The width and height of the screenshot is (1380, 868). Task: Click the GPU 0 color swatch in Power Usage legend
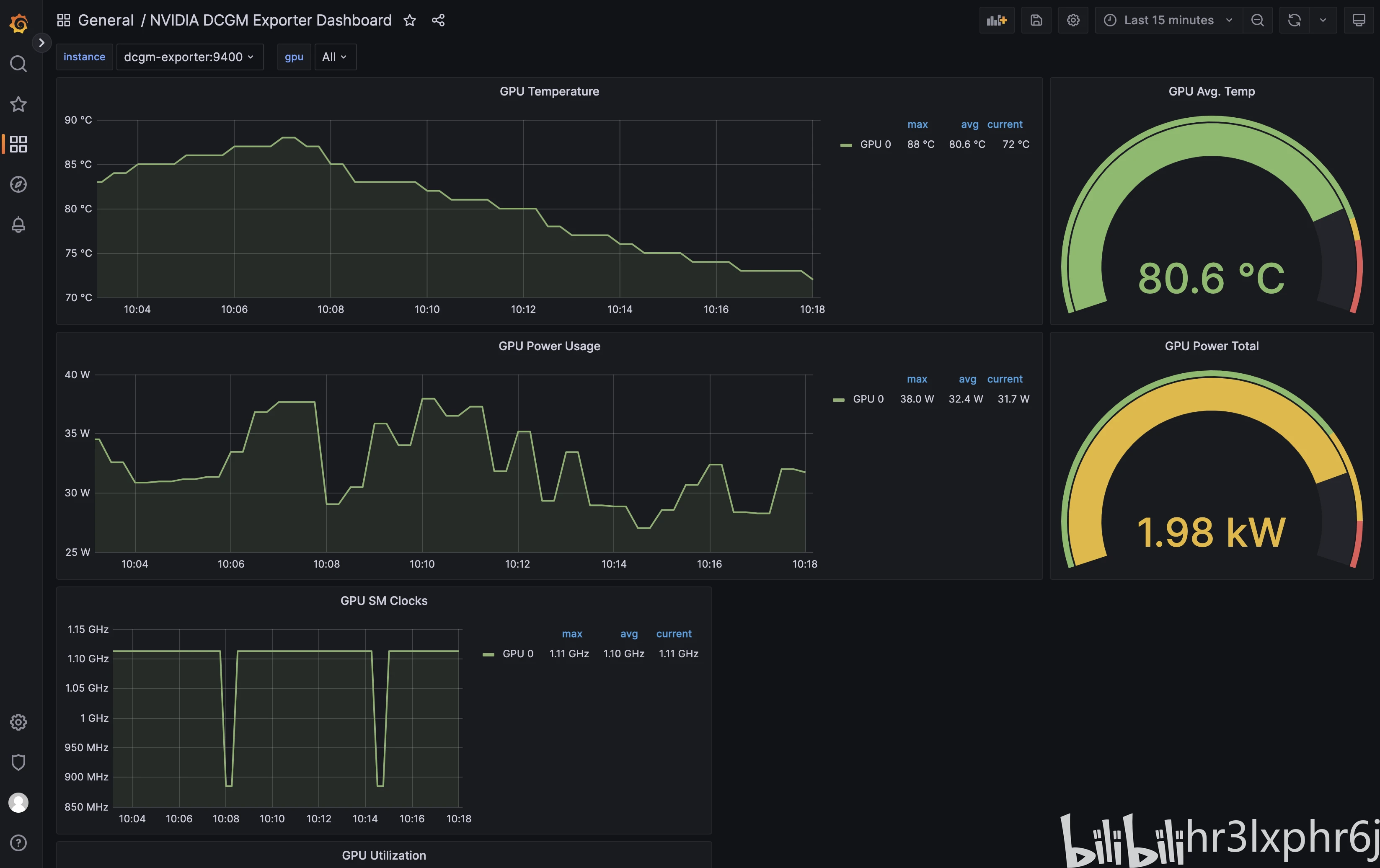[838, 399]
